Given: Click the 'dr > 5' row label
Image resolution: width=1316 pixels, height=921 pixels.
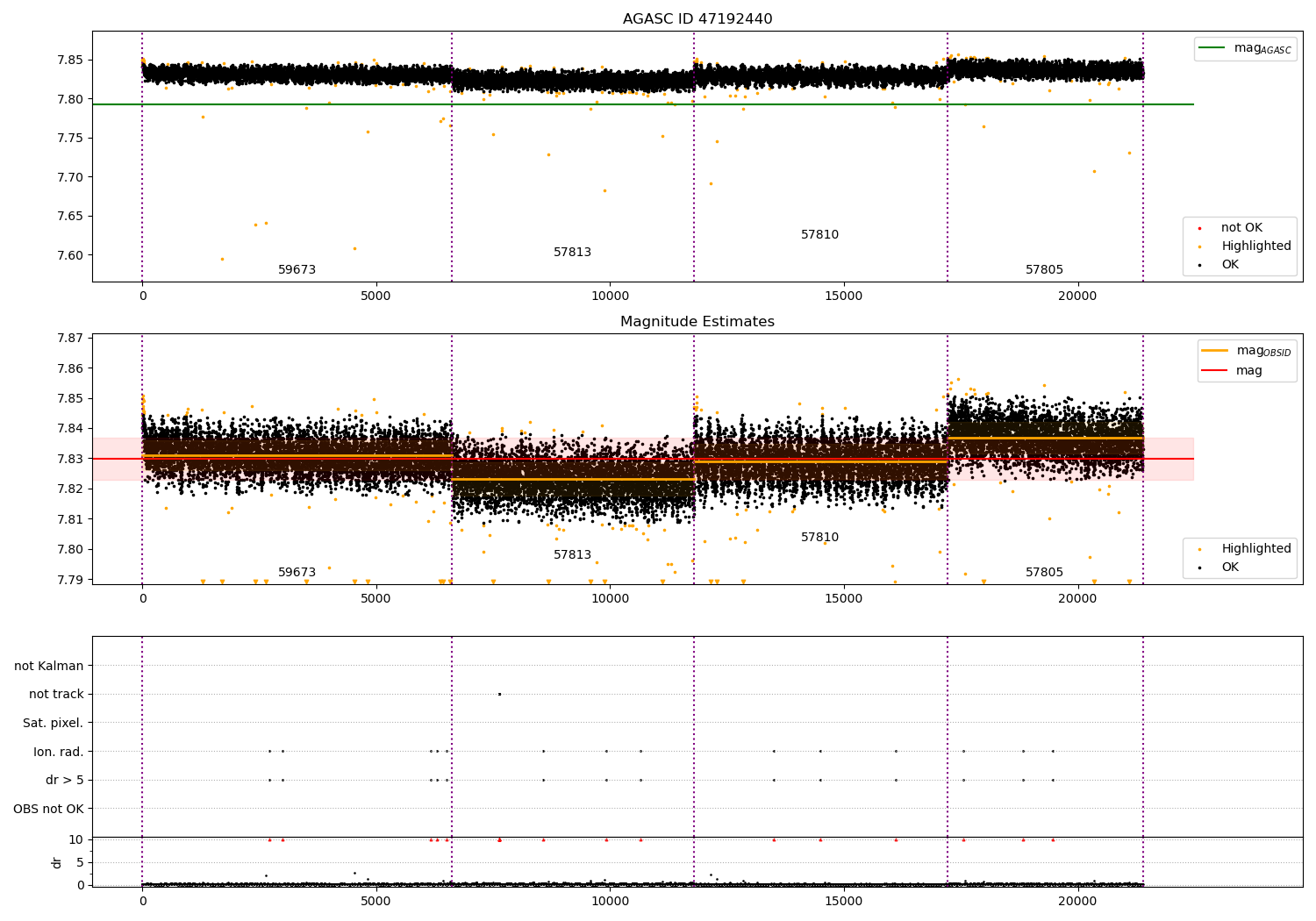Looking at the screenshot, I should tap(65, 781).
